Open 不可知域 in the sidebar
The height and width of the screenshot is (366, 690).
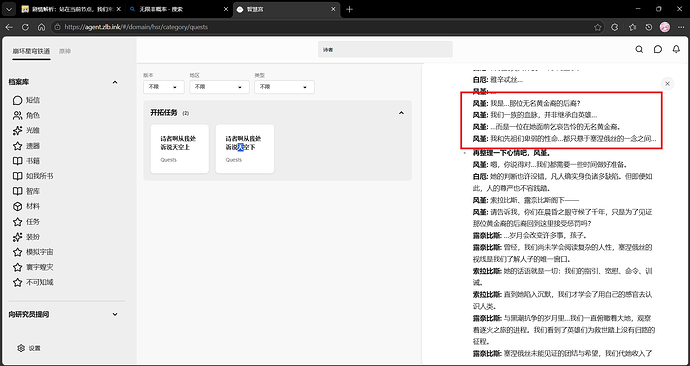pos(33,282)
